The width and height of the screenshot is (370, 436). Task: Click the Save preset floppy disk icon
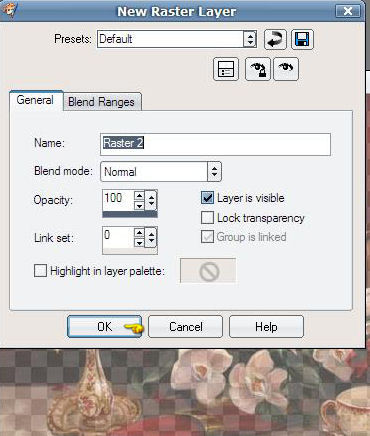point(302,39)
